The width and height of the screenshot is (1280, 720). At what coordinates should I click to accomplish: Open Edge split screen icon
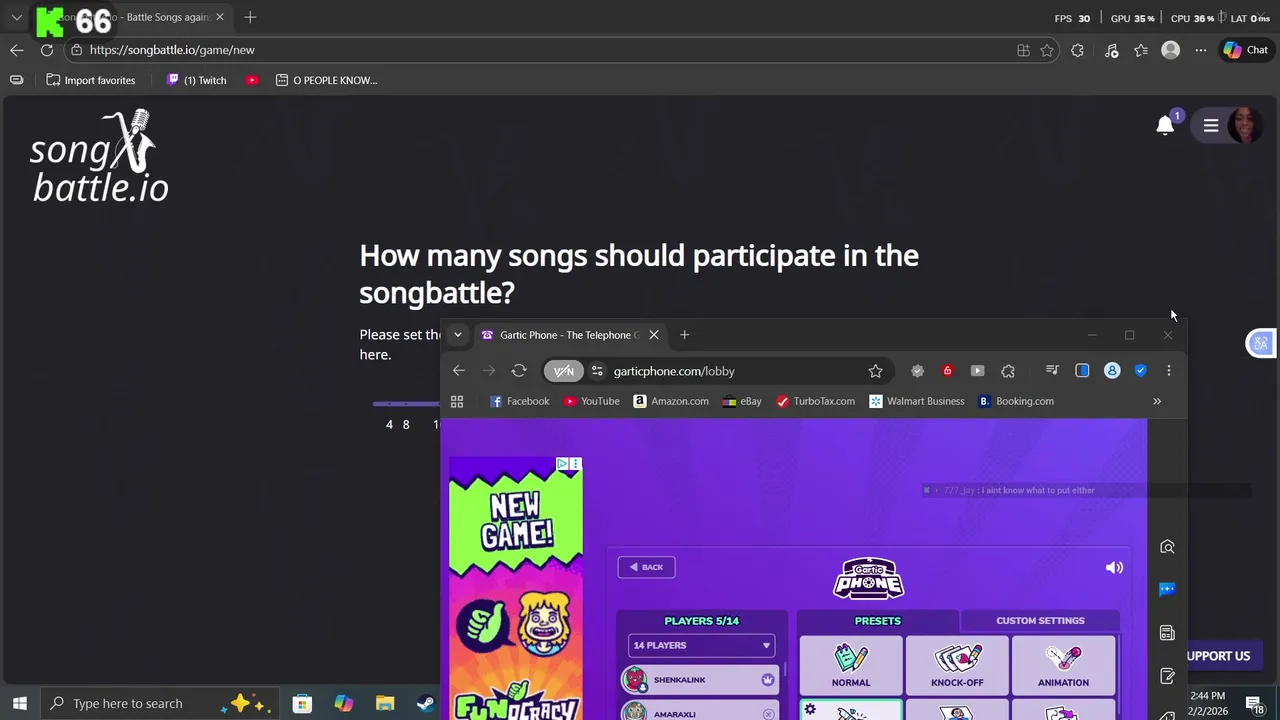pos(1023,50)
